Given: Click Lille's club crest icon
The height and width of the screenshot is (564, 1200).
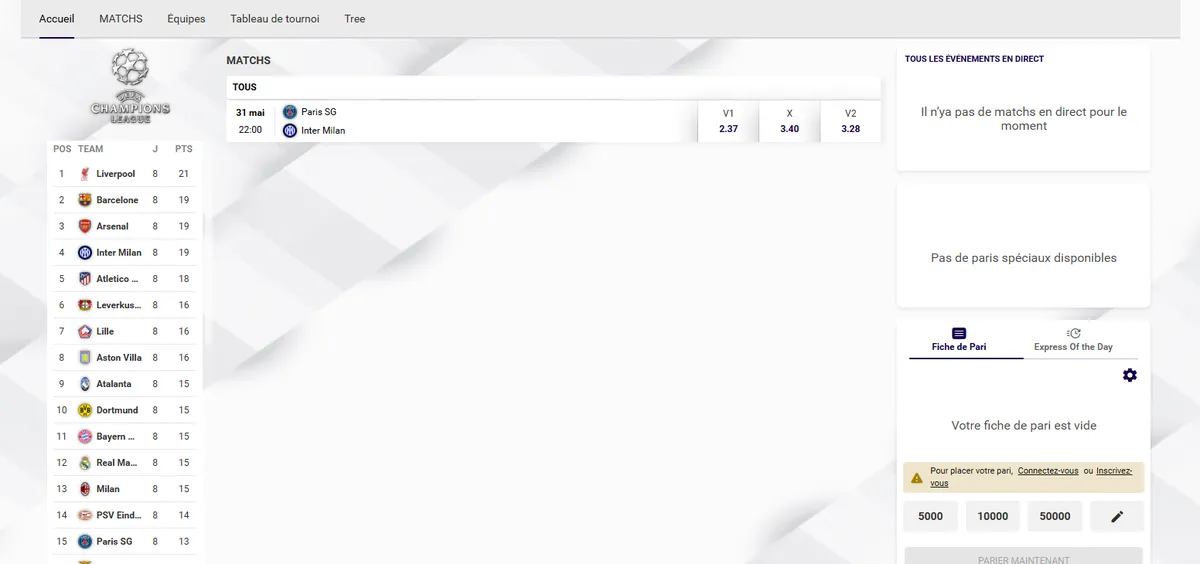Looking at the screenshot, I should [x=85, y=331].
